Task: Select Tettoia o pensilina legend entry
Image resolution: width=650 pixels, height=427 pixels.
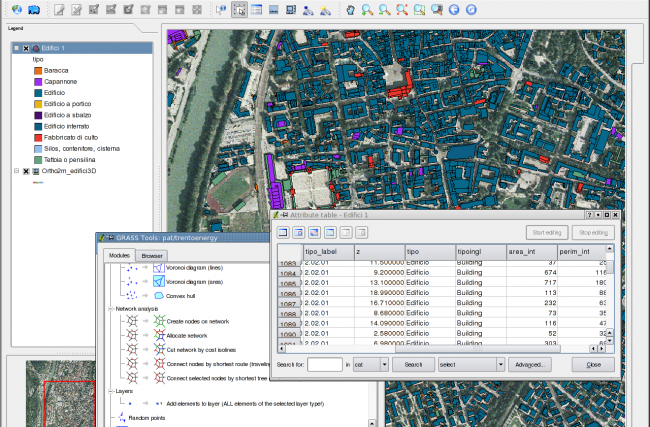Action: pyautogui.click(x=69, y=160)
